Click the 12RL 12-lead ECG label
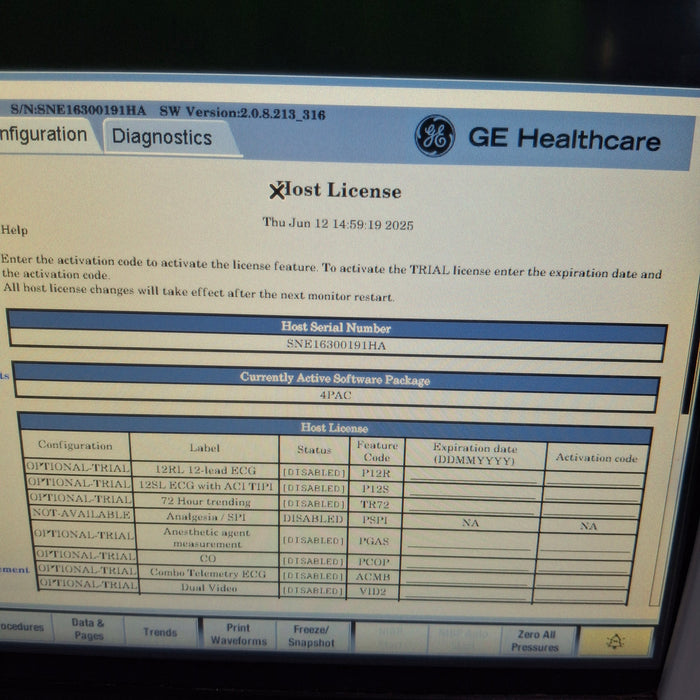 click(x=205, y=470)
